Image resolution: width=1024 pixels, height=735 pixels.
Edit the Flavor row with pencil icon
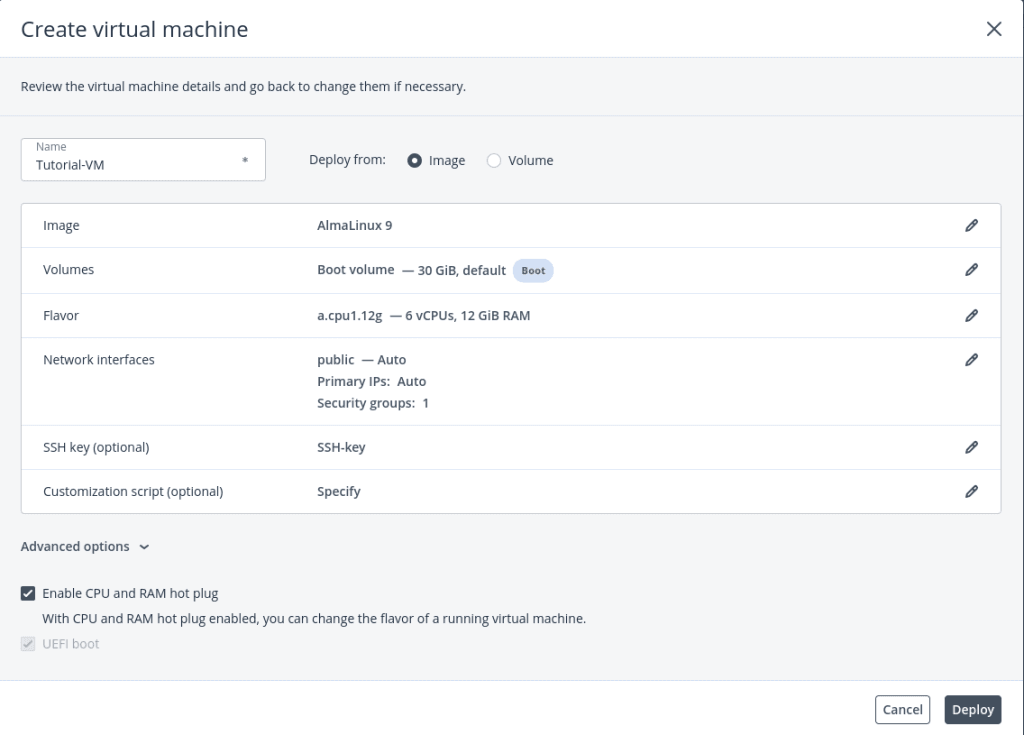point(971,316)
